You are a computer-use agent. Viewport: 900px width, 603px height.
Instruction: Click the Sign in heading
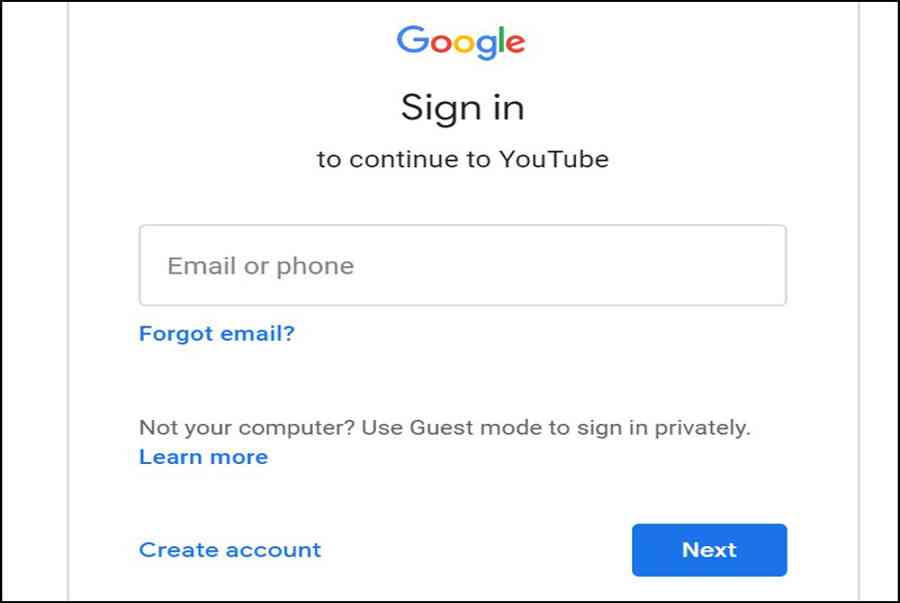[x=463, y=107]
